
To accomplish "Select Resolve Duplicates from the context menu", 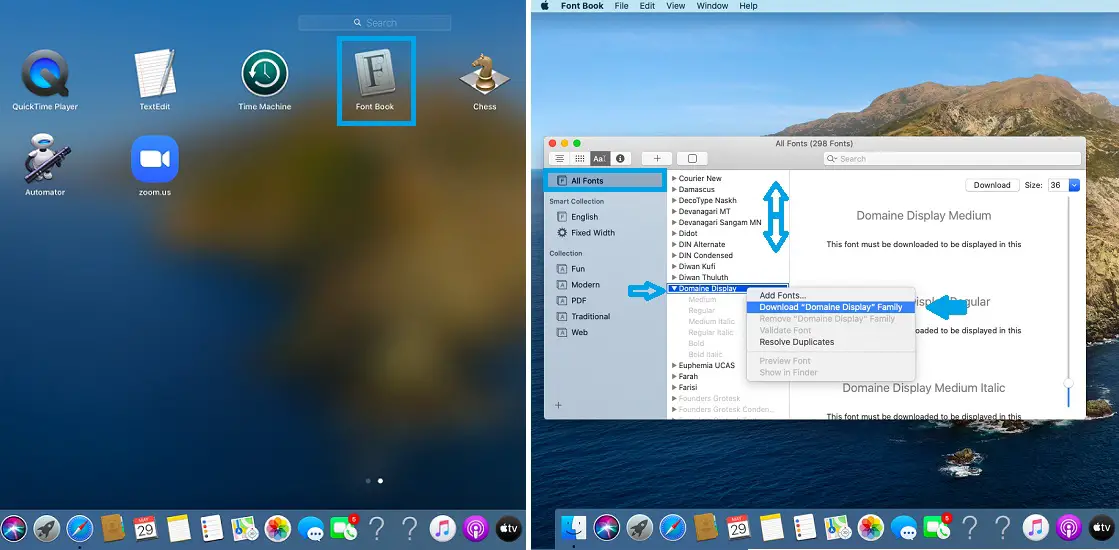I will [796, 342].
